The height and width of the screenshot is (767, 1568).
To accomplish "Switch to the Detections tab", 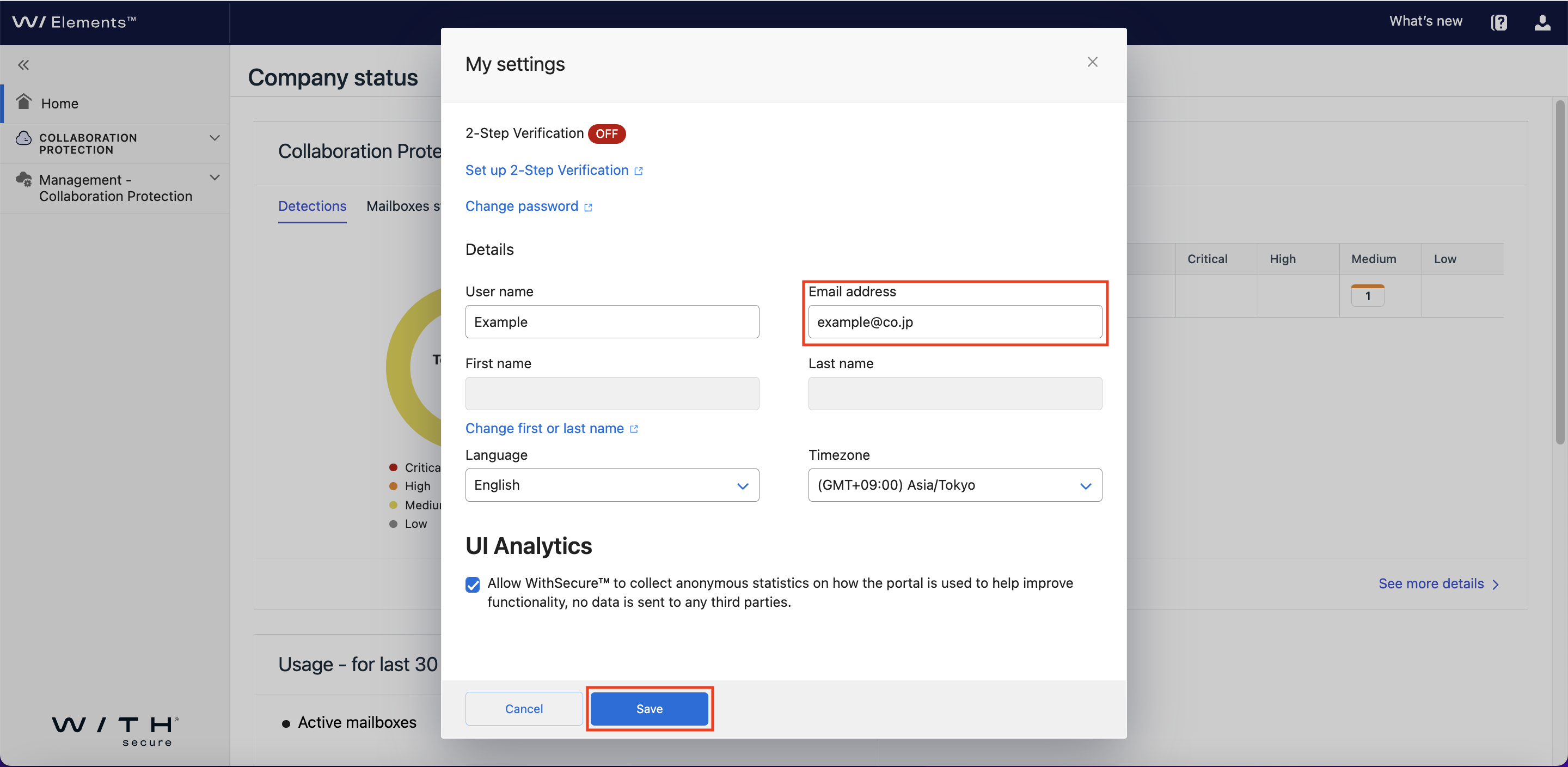I will click(x=313, y=206).
